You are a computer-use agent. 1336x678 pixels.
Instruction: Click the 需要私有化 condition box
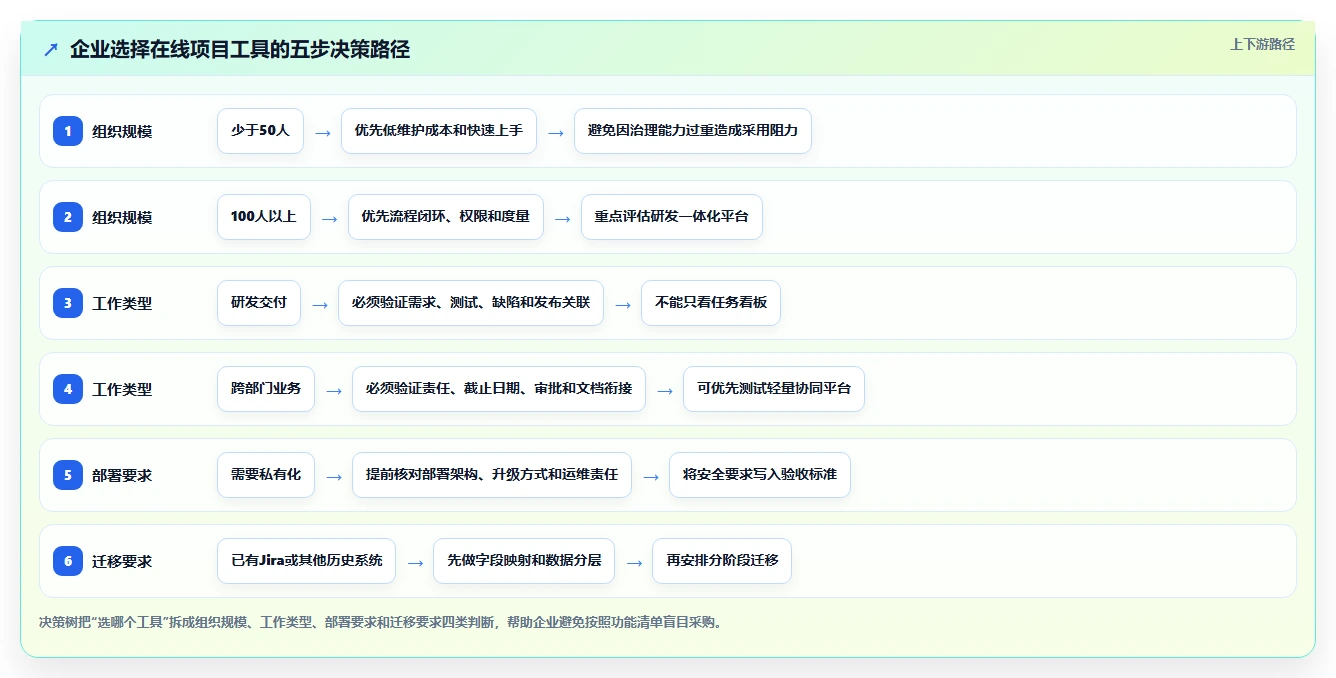tap(266, 475)
